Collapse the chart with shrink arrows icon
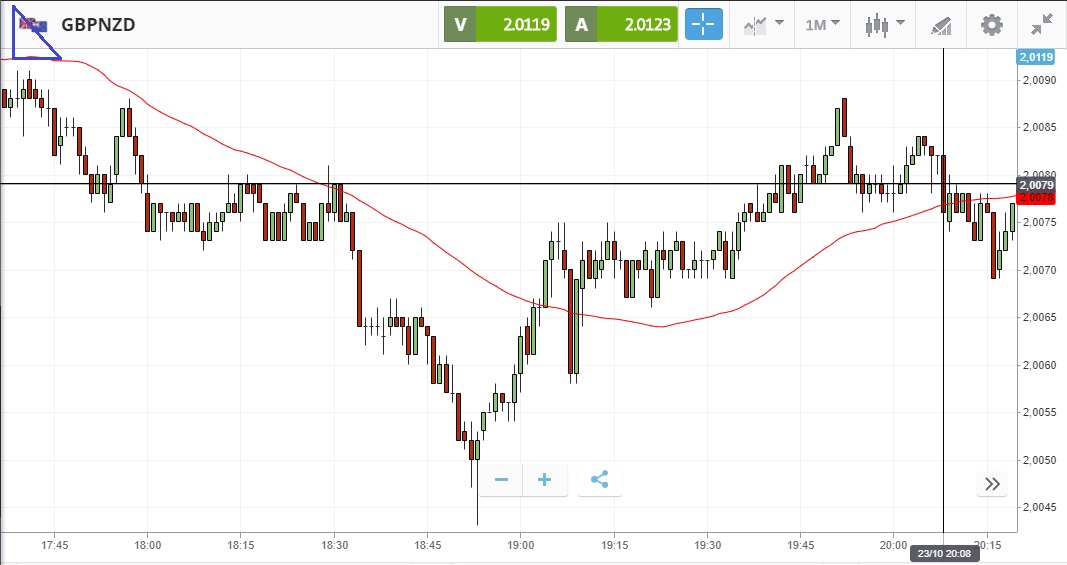Viewport: 1067px width, 565px height. pos(1042,25)
